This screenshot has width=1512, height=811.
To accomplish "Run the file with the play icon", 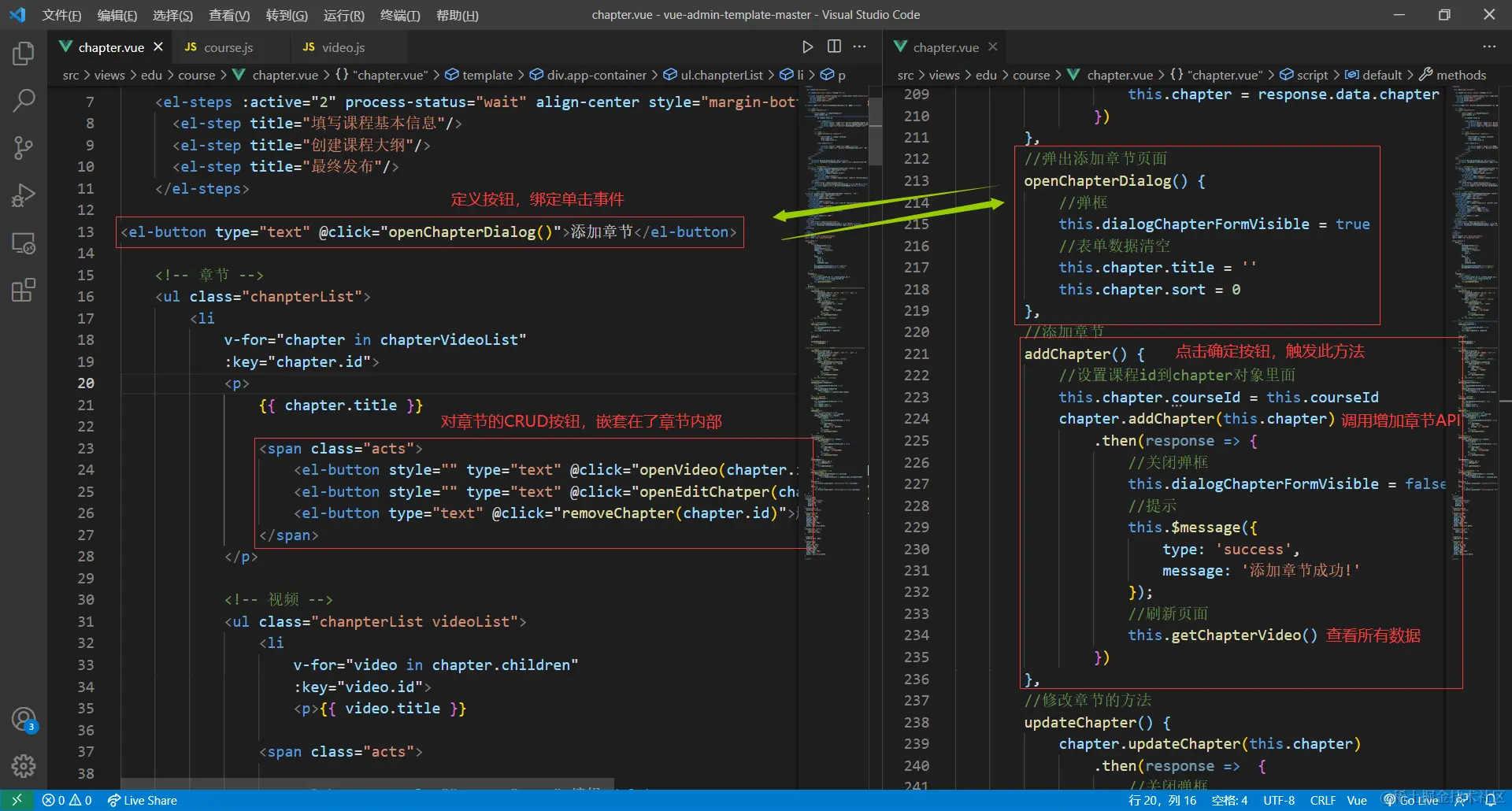I will click(x=807, y=47).
